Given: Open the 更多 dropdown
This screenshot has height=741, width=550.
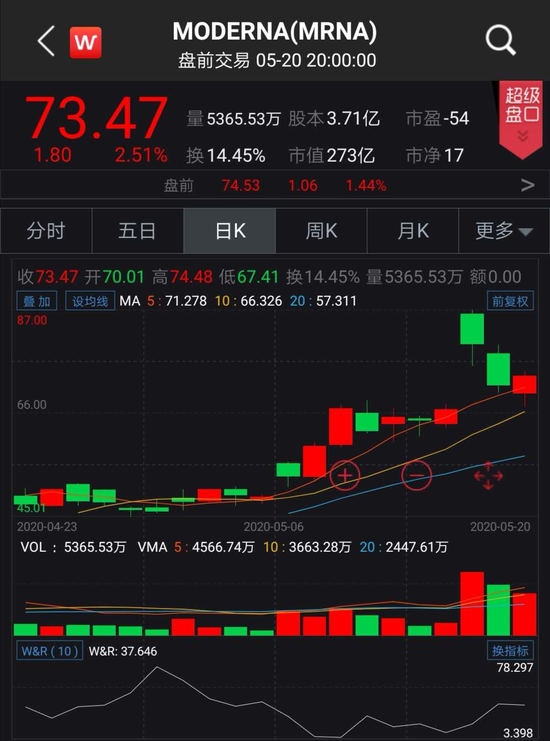Looking at the screenshot, I should 504,231.
